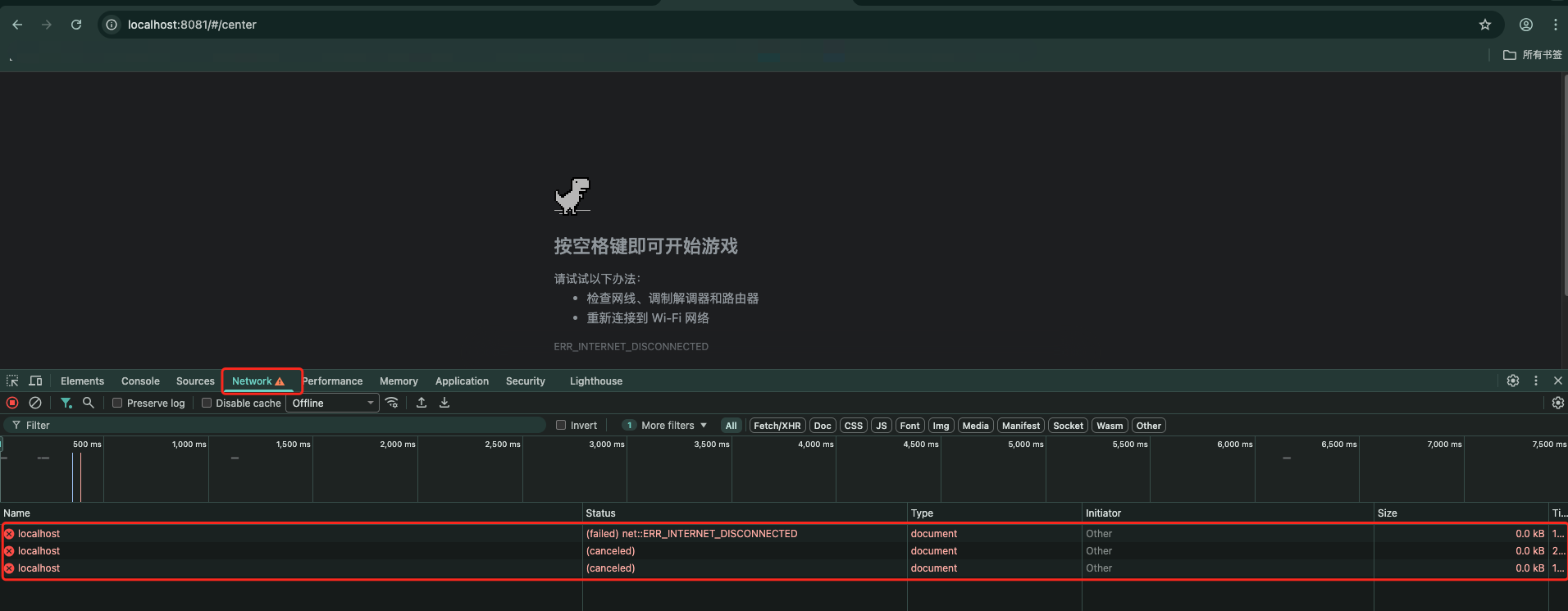Viewport: 1568px width, 611px height.
Task: Filter requests by Font type
Action: pyautogui.click(x=910, y=426)
